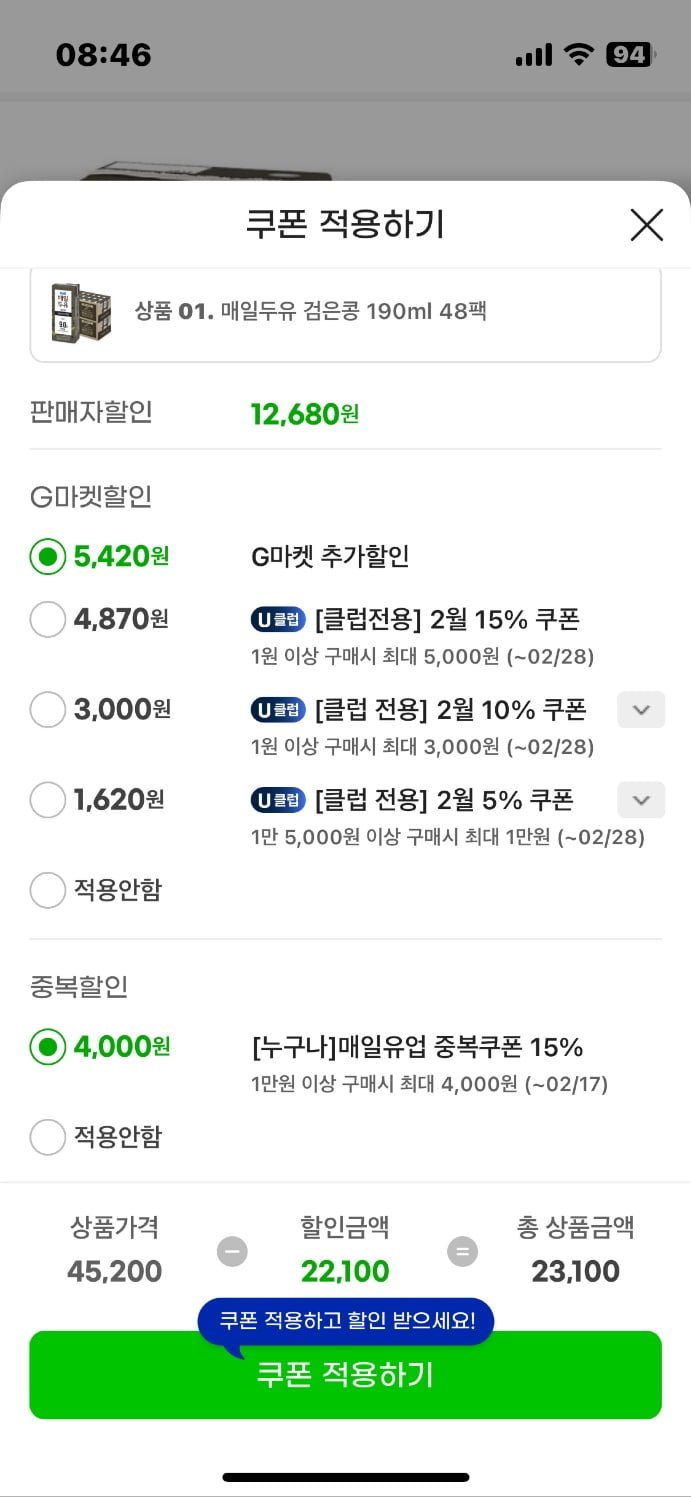Close the coupon sheet with X icon

click(647, 225)
